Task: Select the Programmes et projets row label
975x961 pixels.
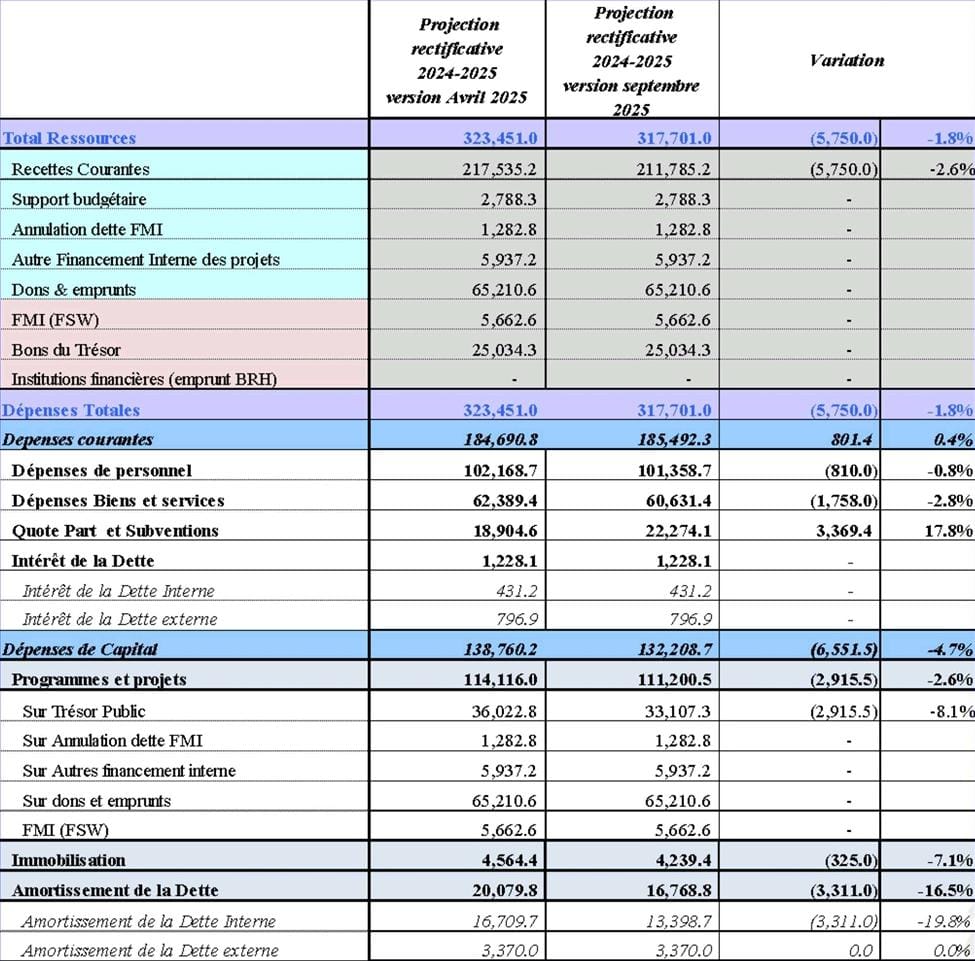Action: pyautogui.click(x=99, y=680)
